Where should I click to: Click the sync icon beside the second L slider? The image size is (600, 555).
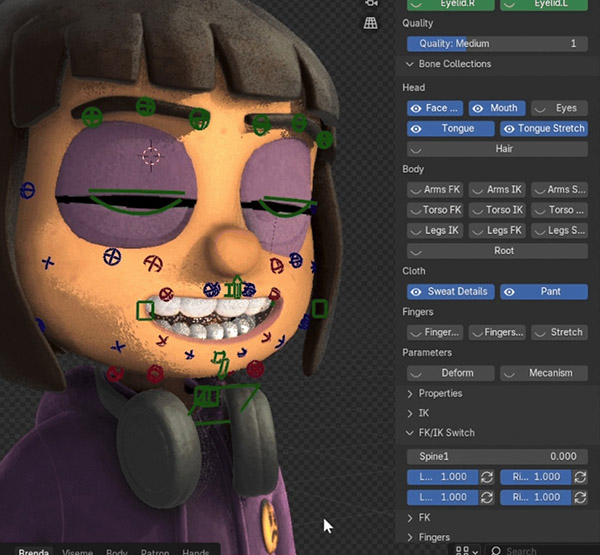click(487, 497)
